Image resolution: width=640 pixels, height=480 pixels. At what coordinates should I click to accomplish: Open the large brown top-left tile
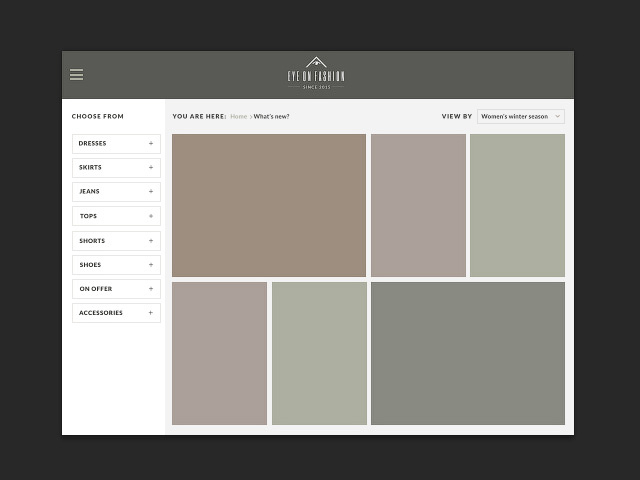point(269,205)
